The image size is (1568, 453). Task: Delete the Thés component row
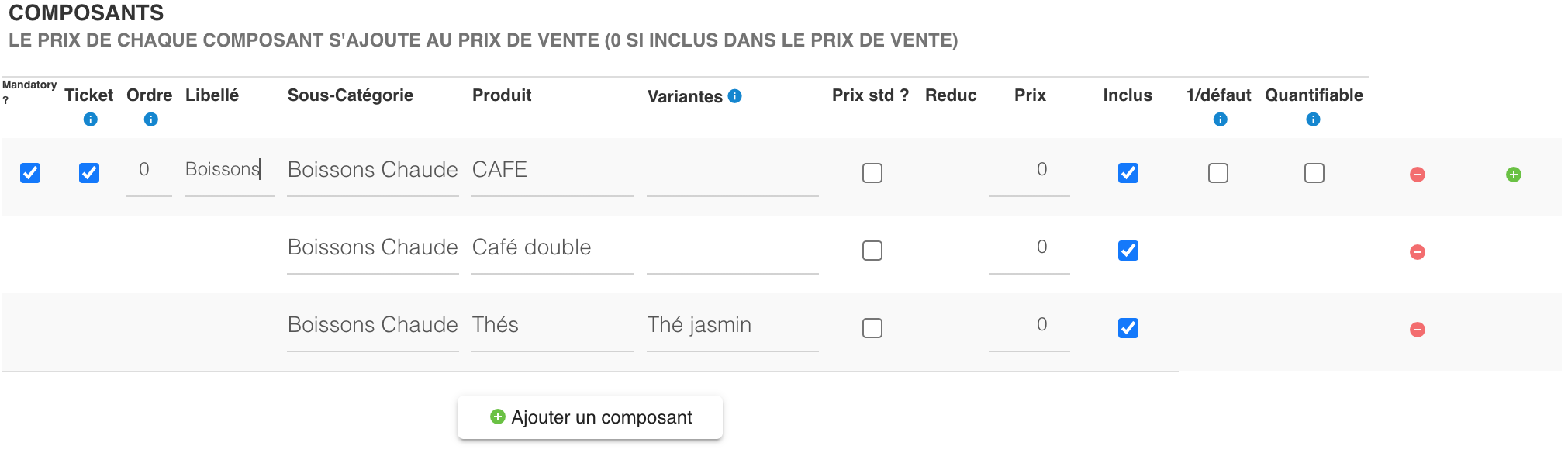[1417, 330]
